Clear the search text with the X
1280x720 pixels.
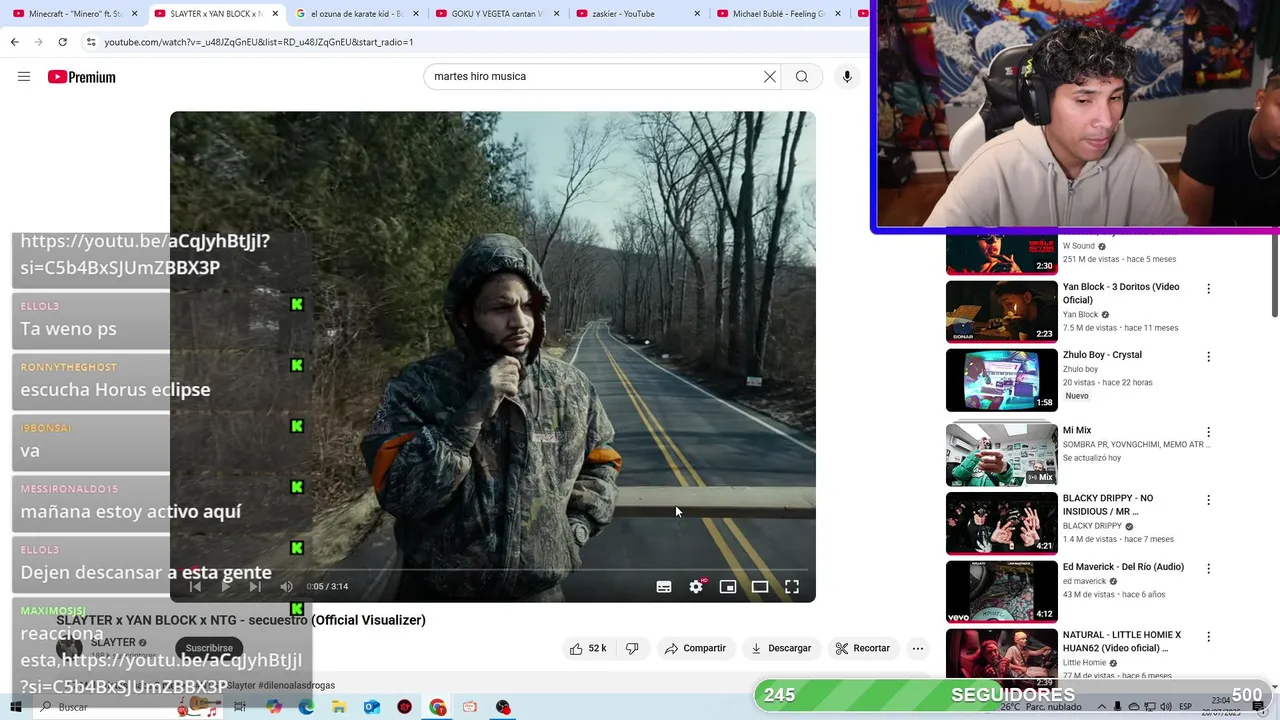pyautogui.click(x=770, y=77)
